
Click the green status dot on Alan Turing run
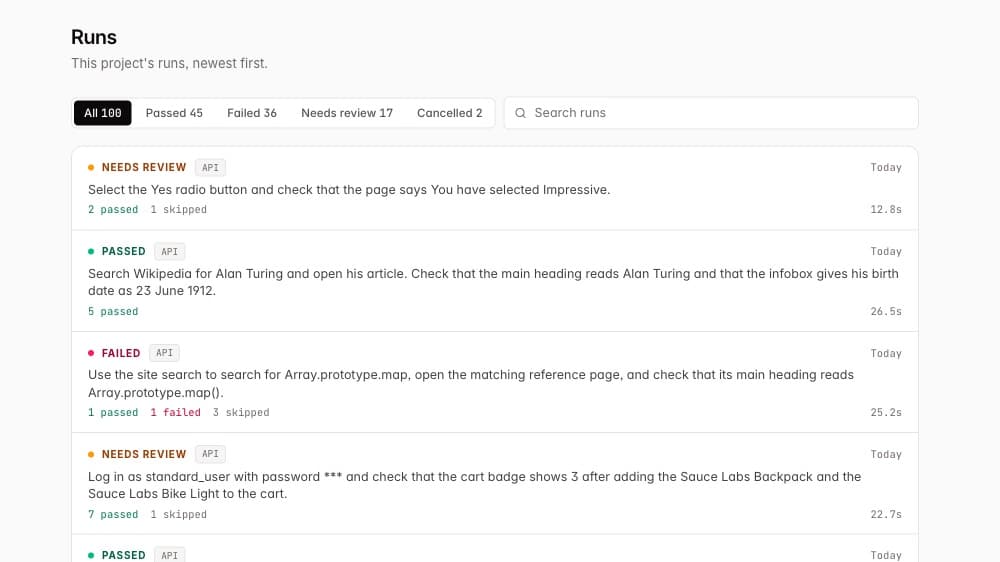pos(91,251)
